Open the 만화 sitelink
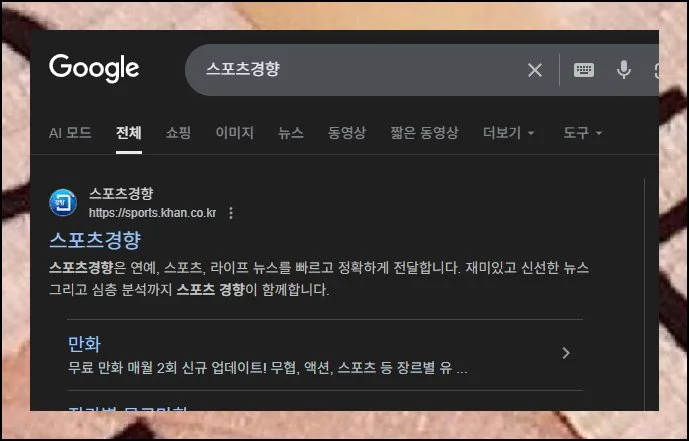This screenshot has width=689, height=441. [x=84, y=344]
